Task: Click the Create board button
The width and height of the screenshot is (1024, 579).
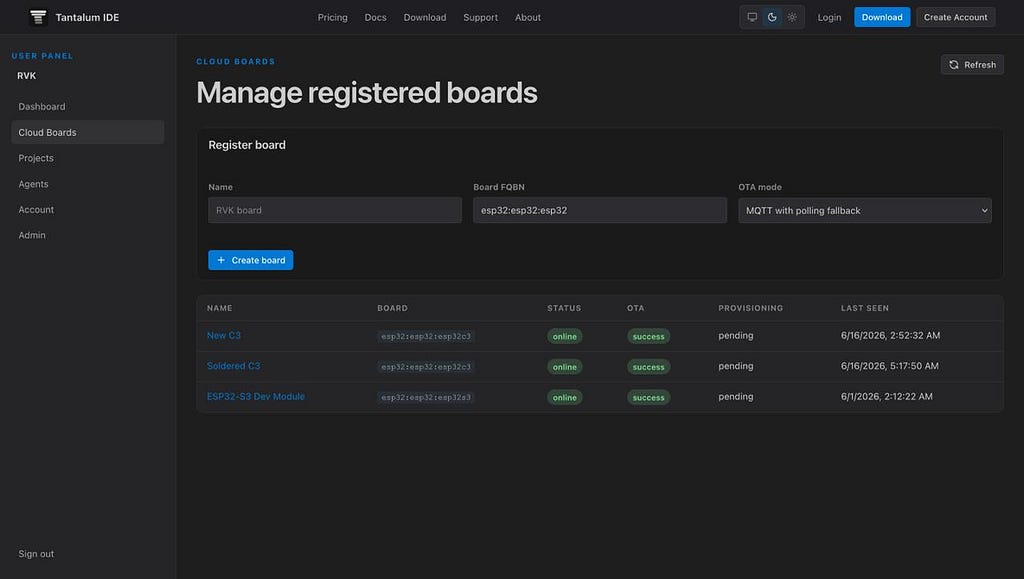Action: pyautogui.click(x=251, y=260)
